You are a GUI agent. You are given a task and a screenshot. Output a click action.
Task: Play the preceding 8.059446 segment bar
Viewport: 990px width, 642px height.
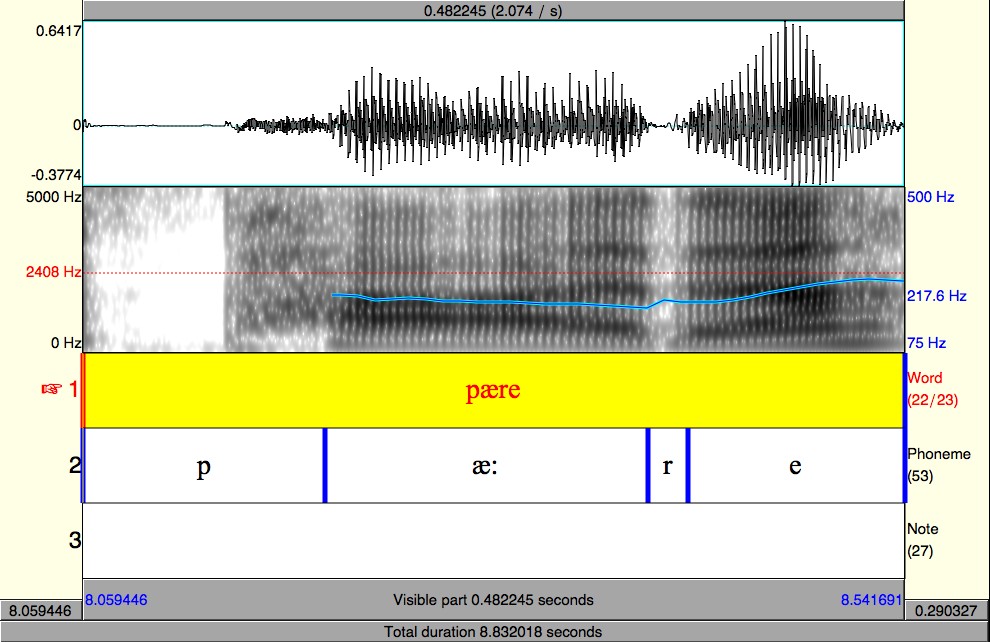pyautogui.click(x=40, y=610)
